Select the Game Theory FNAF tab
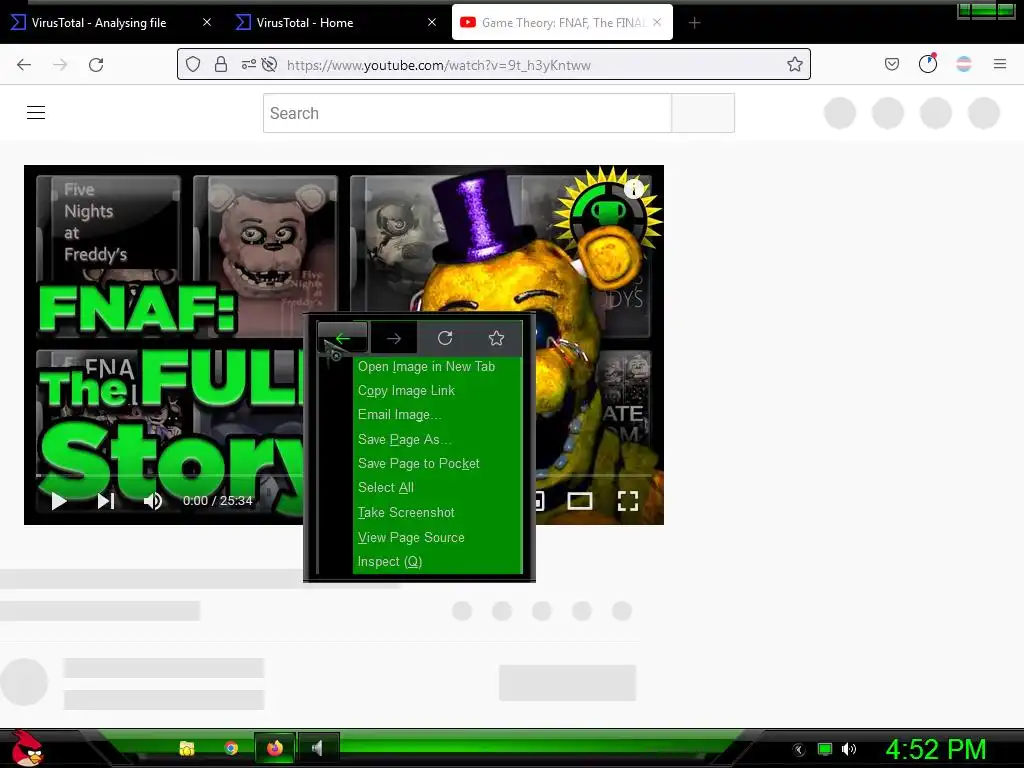 (x=563, y=23)
